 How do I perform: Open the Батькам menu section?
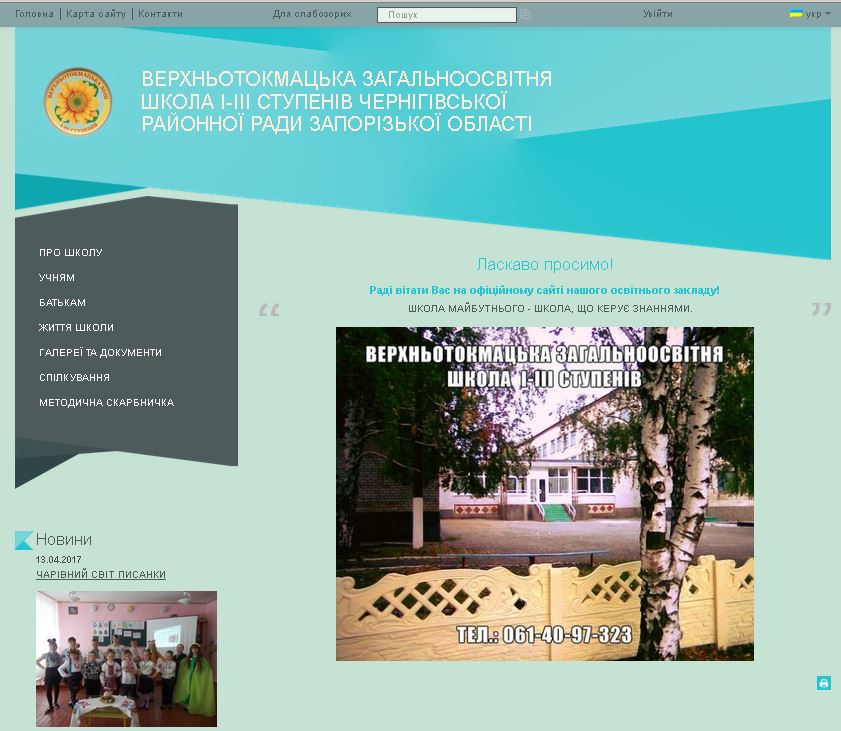click(x=62, y=303)
